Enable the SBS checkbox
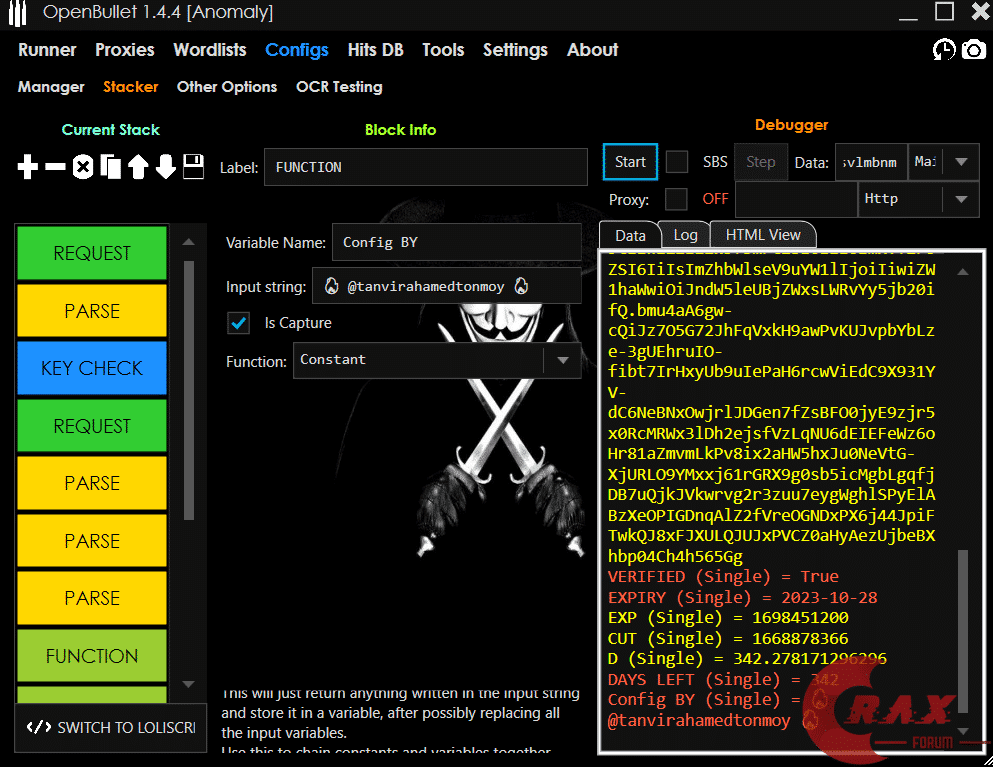 coord(677,162)
